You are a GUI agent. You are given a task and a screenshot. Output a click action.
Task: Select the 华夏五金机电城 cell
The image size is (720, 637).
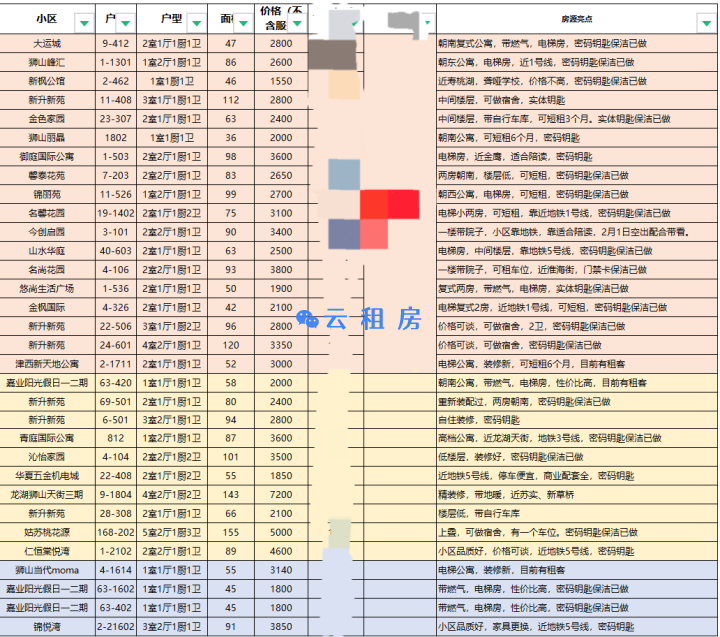click(x=47, y=475)
